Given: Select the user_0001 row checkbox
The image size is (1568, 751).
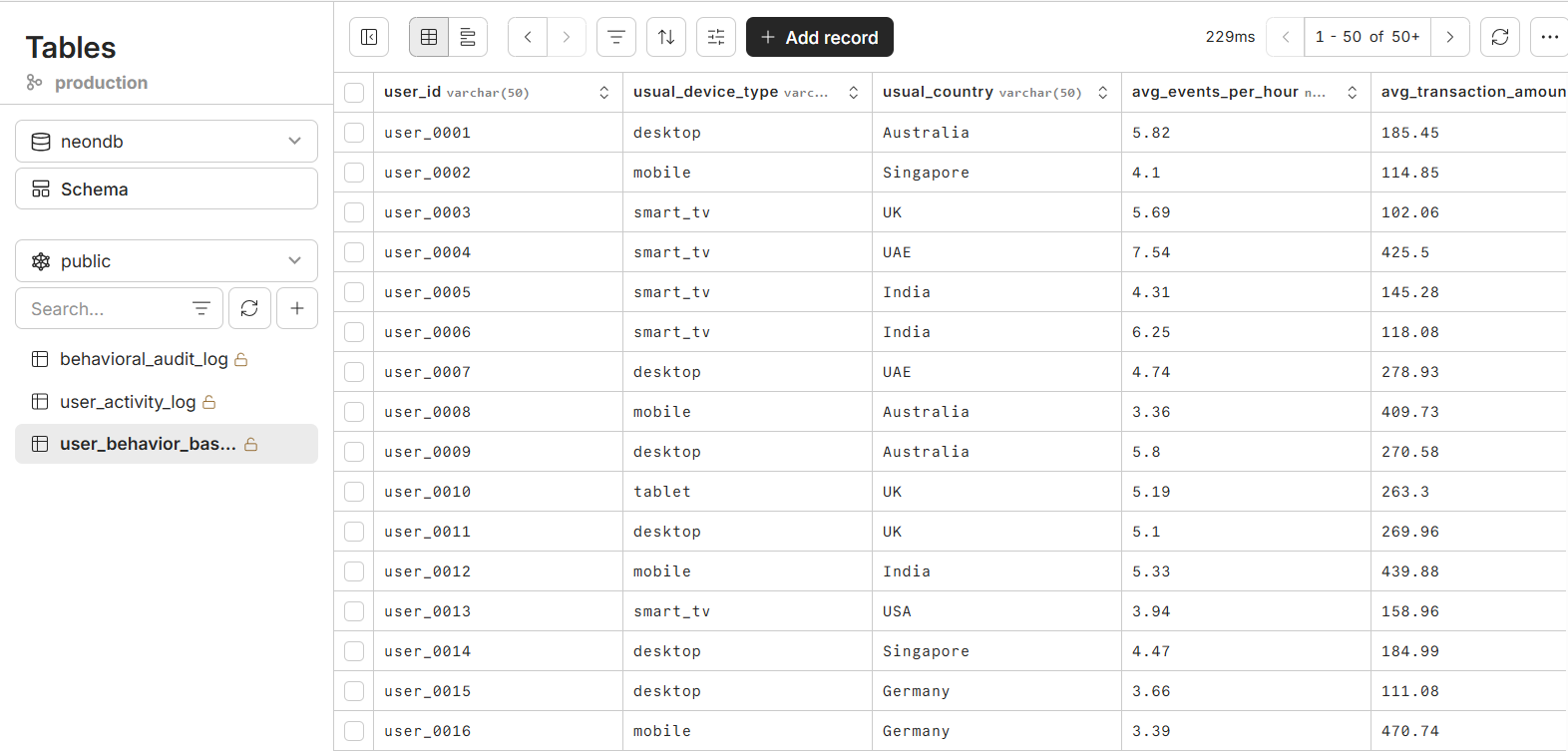Looking at the screenshot, I should click(354, 133).
